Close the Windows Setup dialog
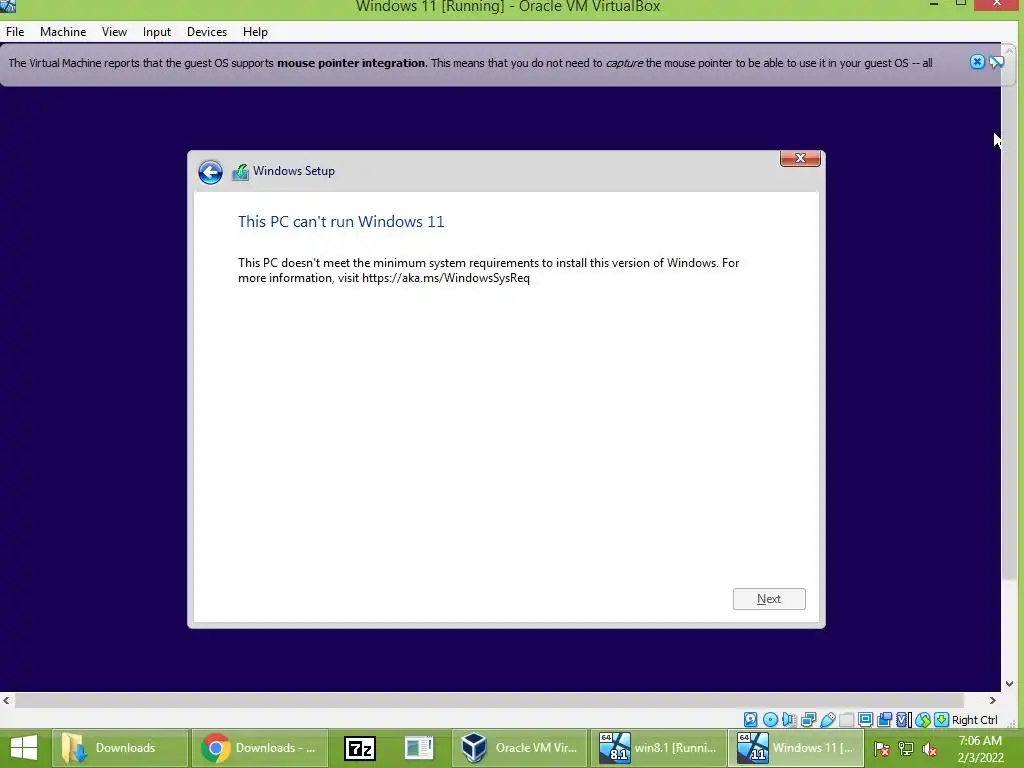This screenshot has height=768, width=1024. (800, 159)
